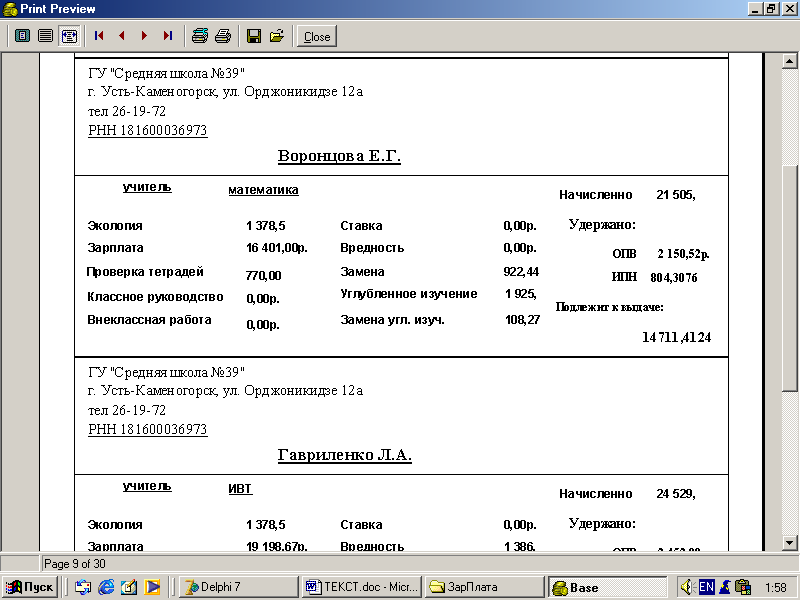Click the wizard-hat system tray icon

(724, 587)
